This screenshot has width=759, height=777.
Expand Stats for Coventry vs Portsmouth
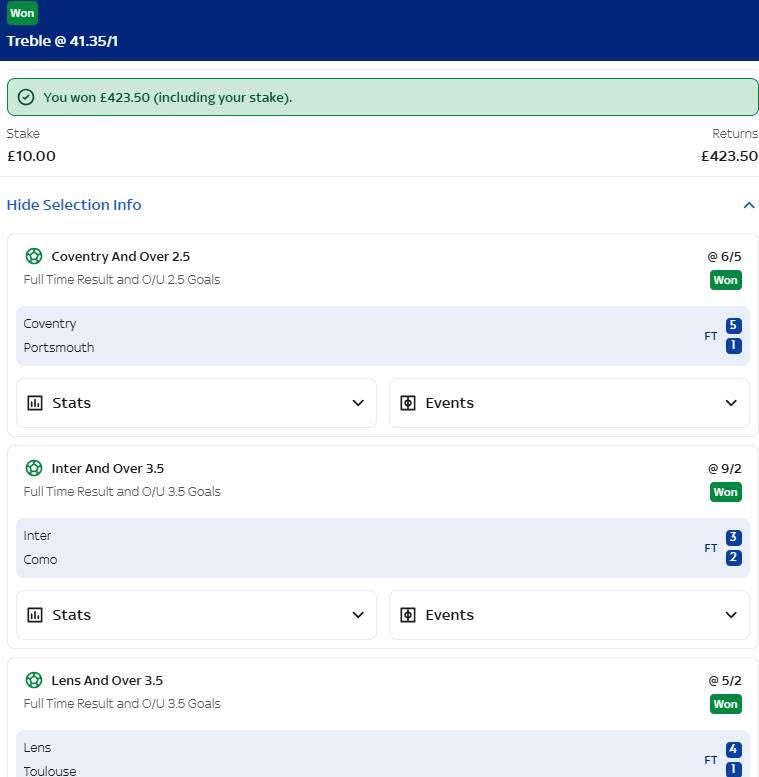click(x=196, y=403)
